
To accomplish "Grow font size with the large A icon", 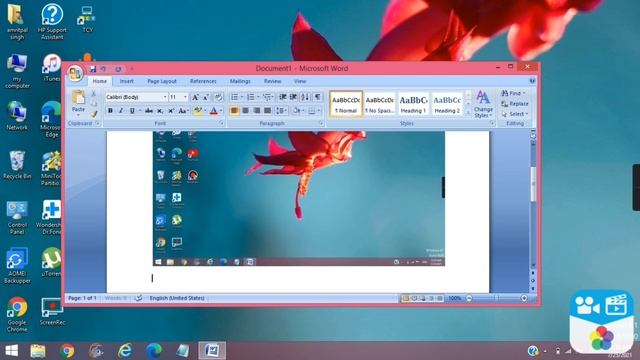I will (x=196, y=97).
